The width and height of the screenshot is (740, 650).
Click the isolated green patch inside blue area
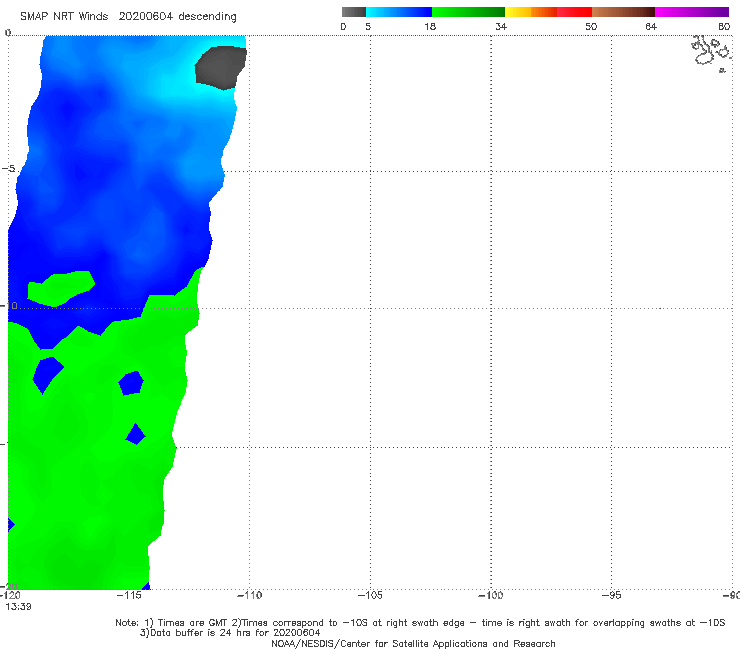click(x=60, y=288)
